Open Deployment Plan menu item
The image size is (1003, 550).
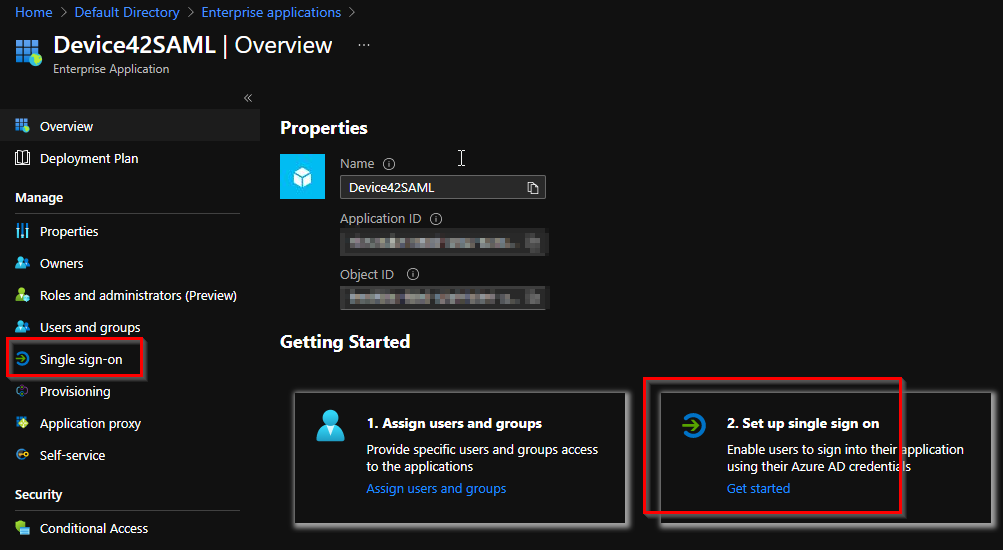click(88, 158)
